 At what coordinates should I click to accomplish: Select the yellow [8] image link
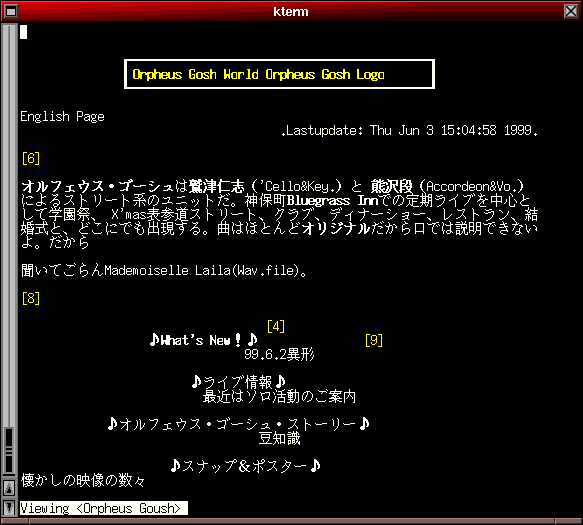(30, 298)
